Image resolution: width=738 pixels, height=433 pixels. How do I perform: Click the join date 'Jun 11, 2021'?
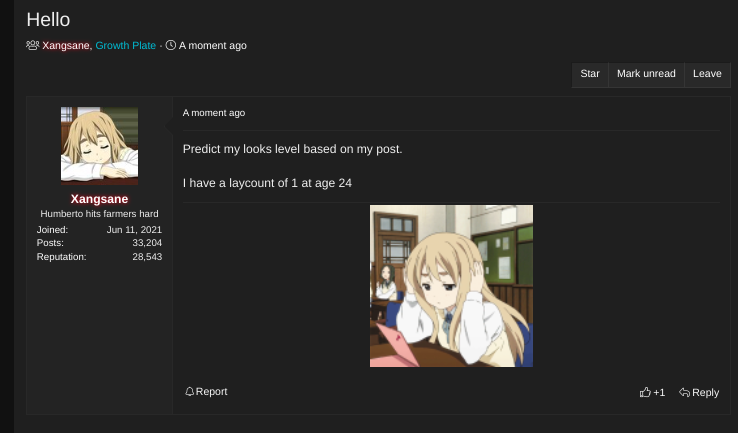pyautogui.click(x=134, y=230)
